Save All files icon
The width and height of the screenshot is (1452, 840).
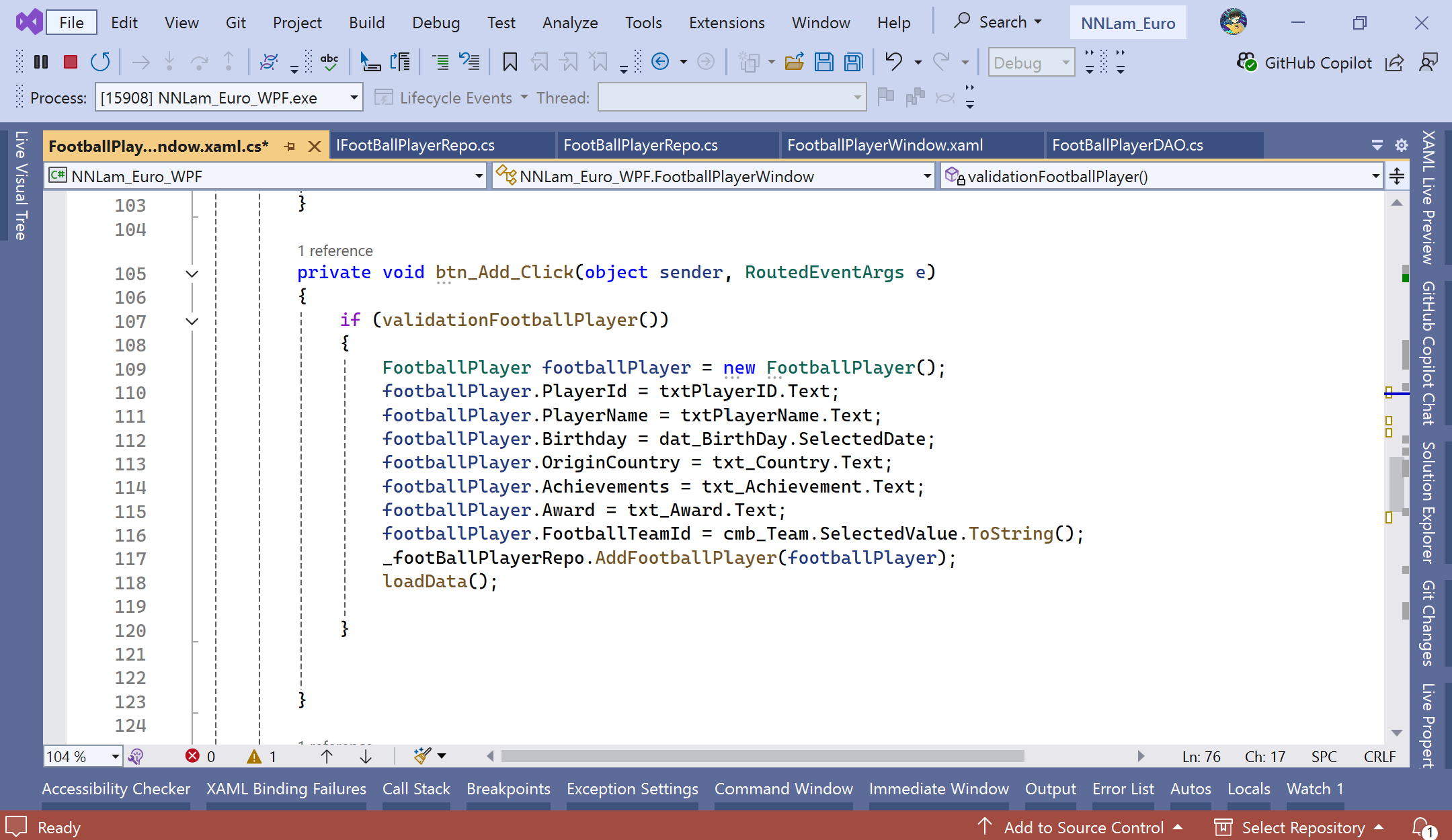[x=854, y=62]
